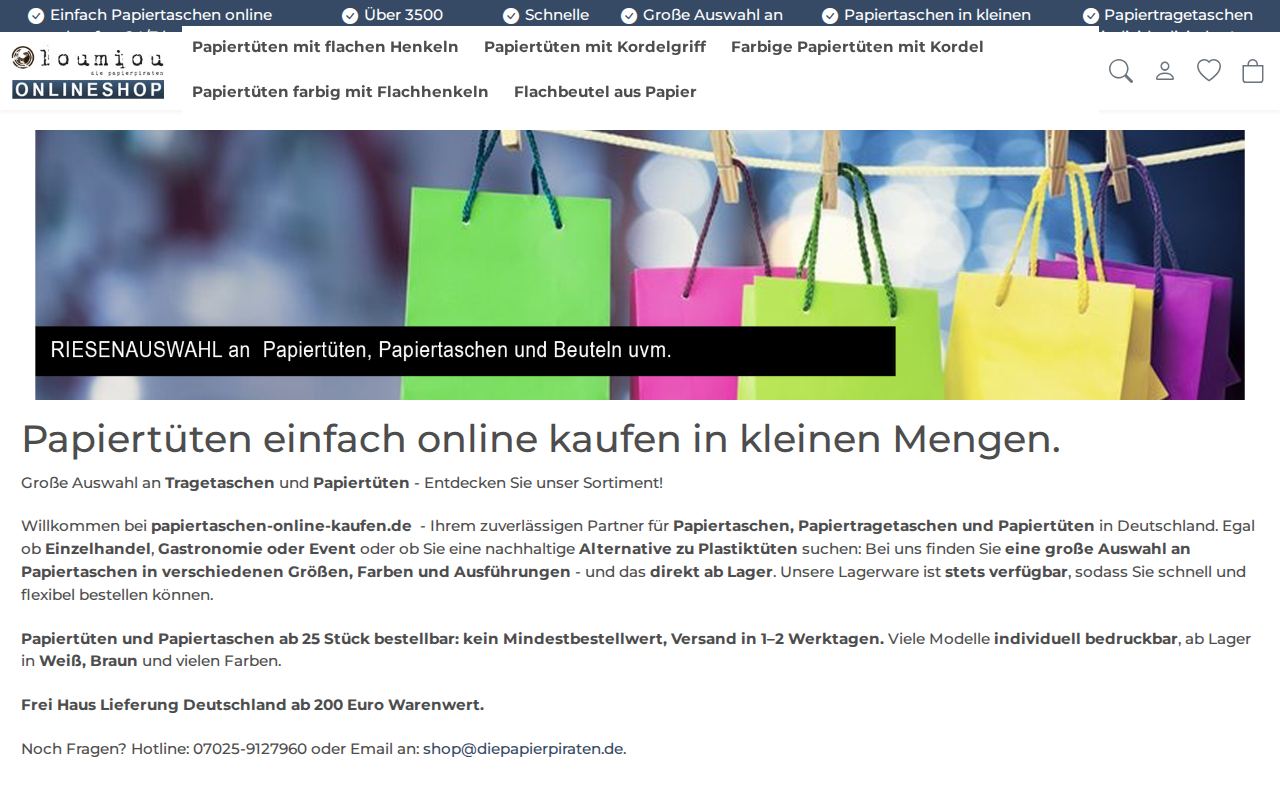This screenshot has height=800, width=1280.
Task: Click bold text 'papiertaschen-online-kaufen.de'
Action: [x=281, y=526]
